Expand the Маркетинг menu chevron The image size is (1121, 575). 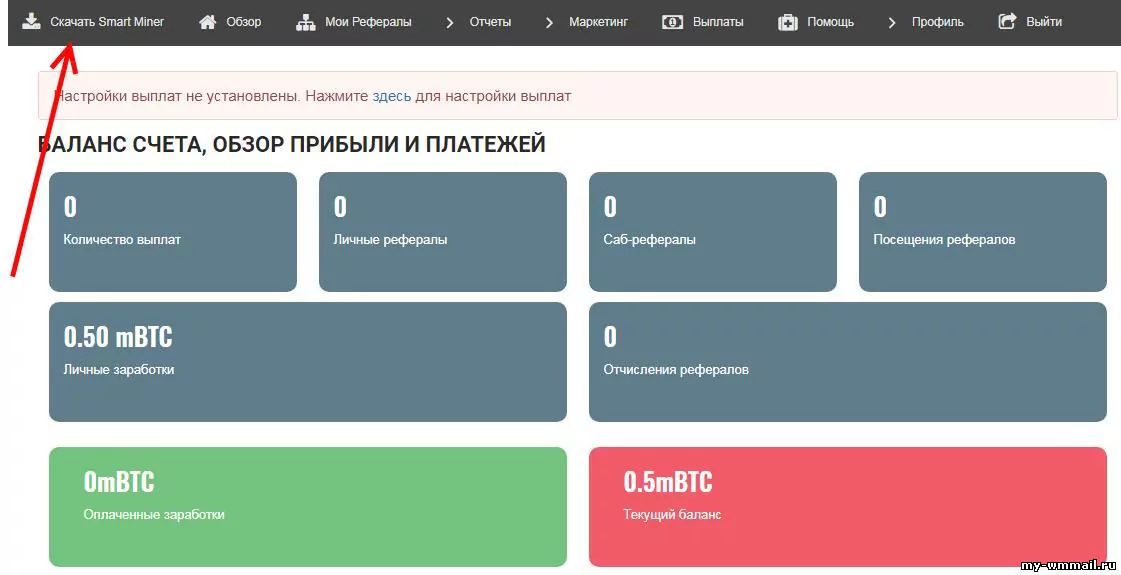coord(549,22)
